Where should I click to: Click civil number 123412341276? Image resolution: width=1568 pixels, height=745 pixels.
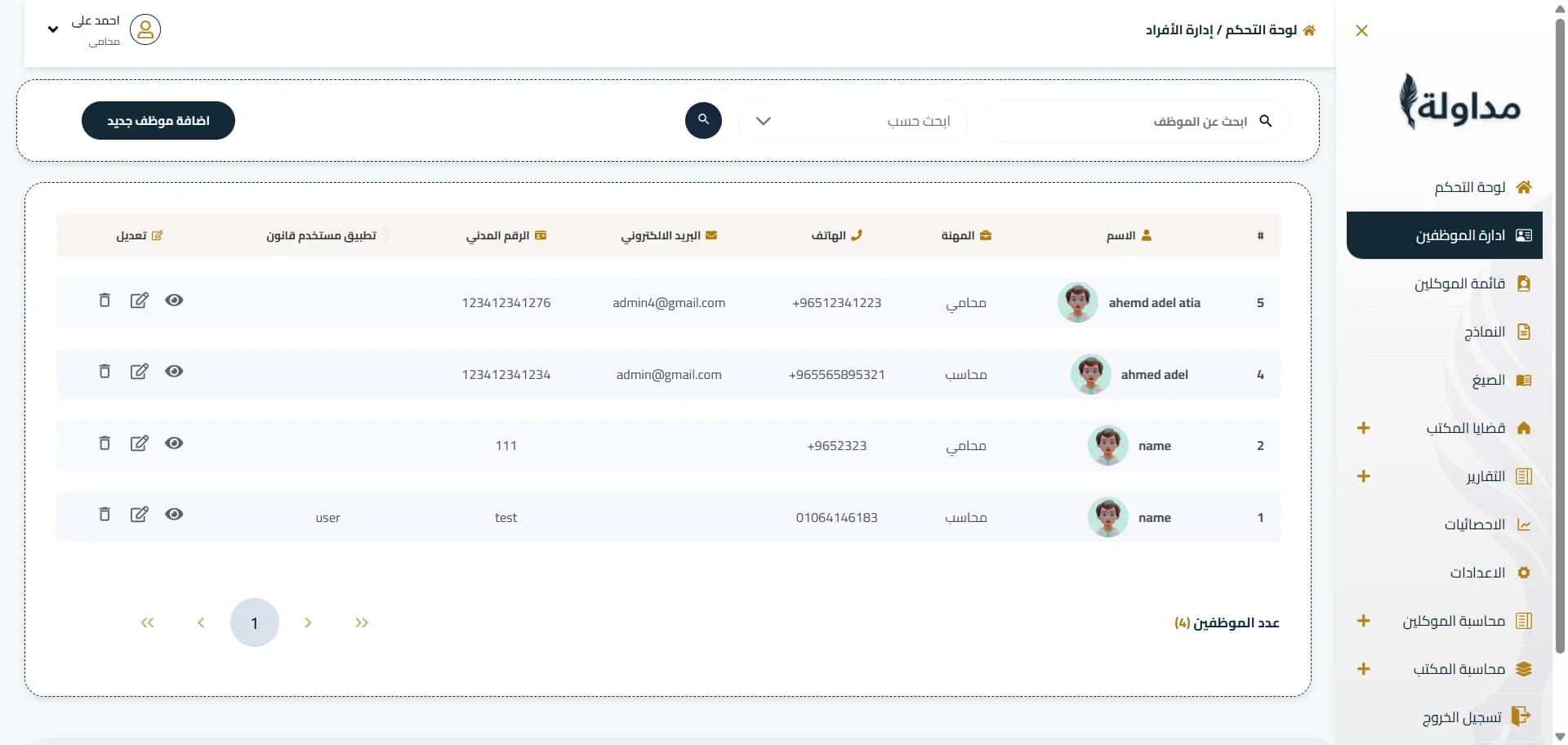[506, 302]
